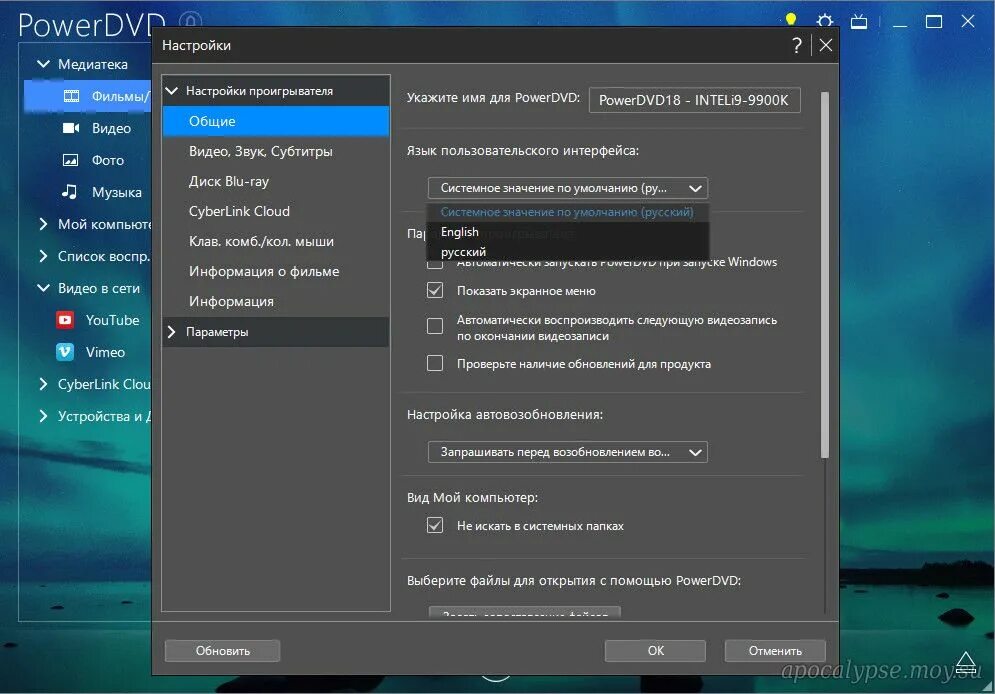Image resolution: width=995 pixels, height=694 pixels.
Task: Select Общие settings category
Action: tap(276, 121)
